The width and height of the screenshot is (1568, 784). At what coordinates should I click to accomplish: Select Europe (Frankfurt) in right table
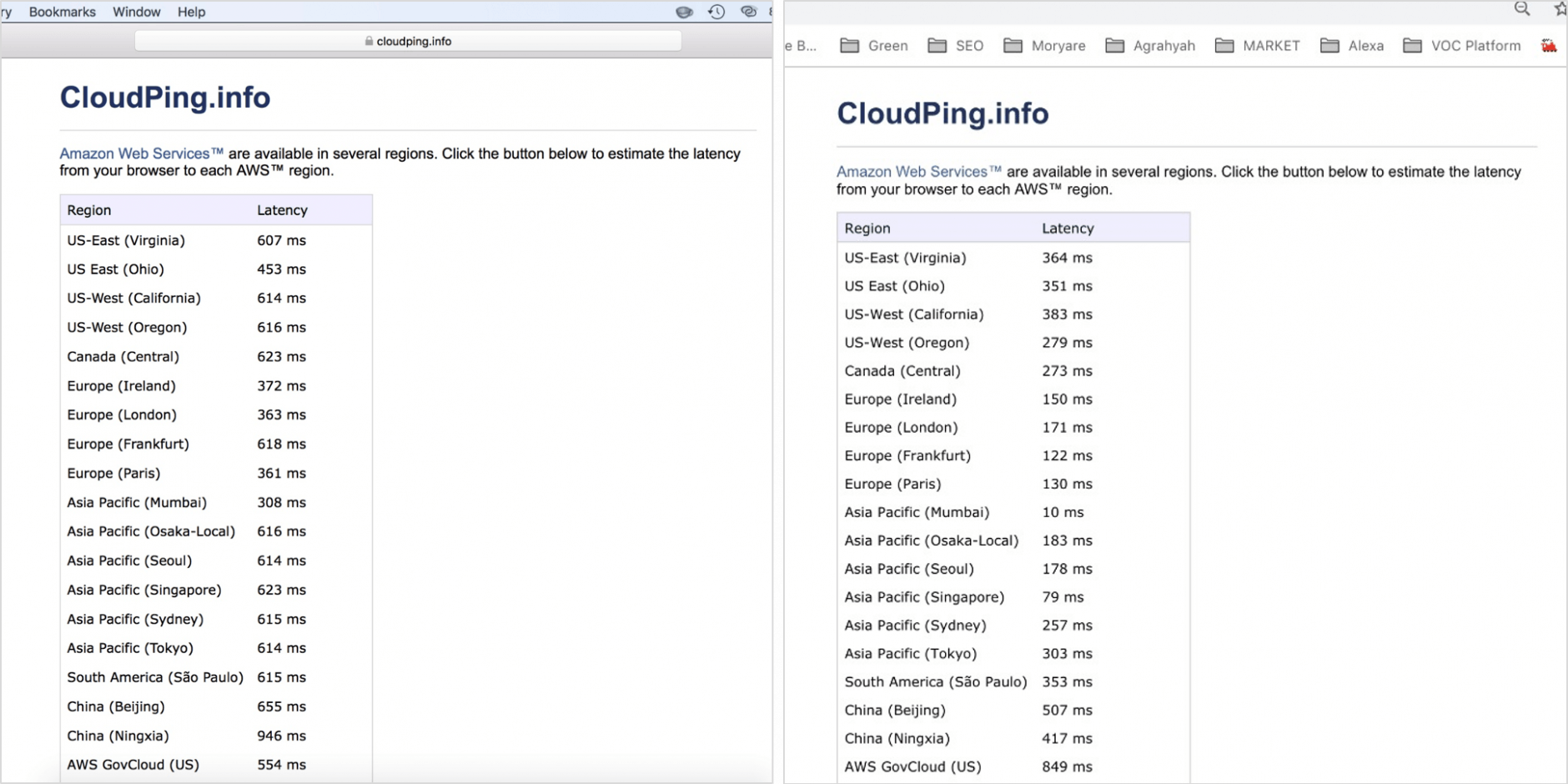click(x=907, y=456)
